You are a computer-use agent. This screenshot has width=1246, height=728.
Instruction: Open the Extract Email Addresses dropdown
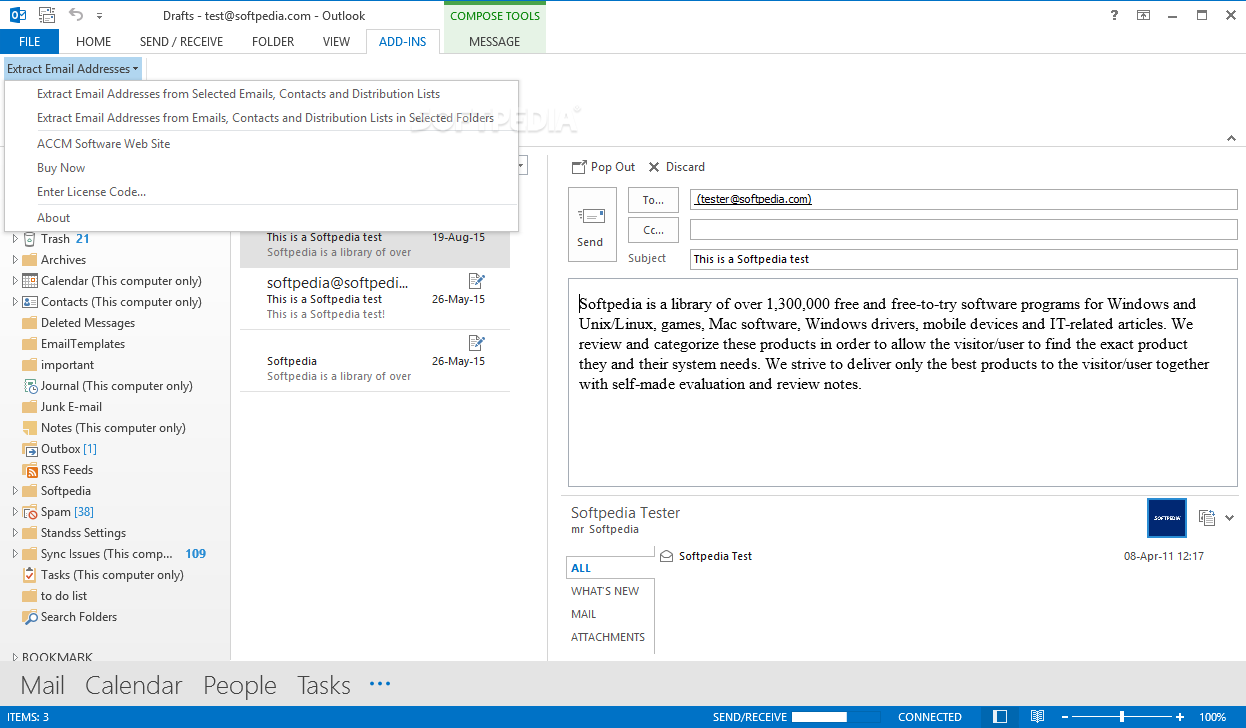tap(73, 69)
